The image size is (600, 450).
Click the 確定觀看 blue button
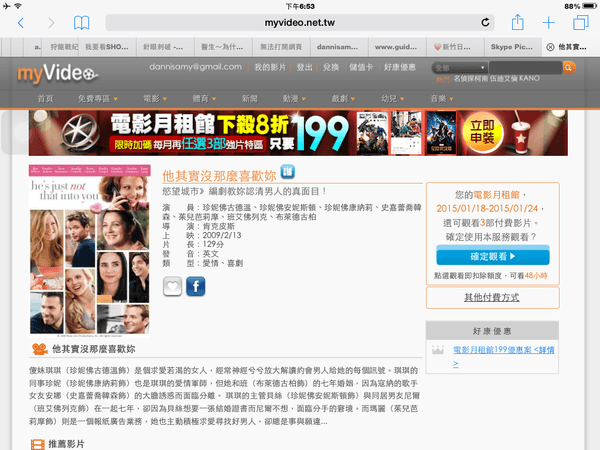pos(493,255)
